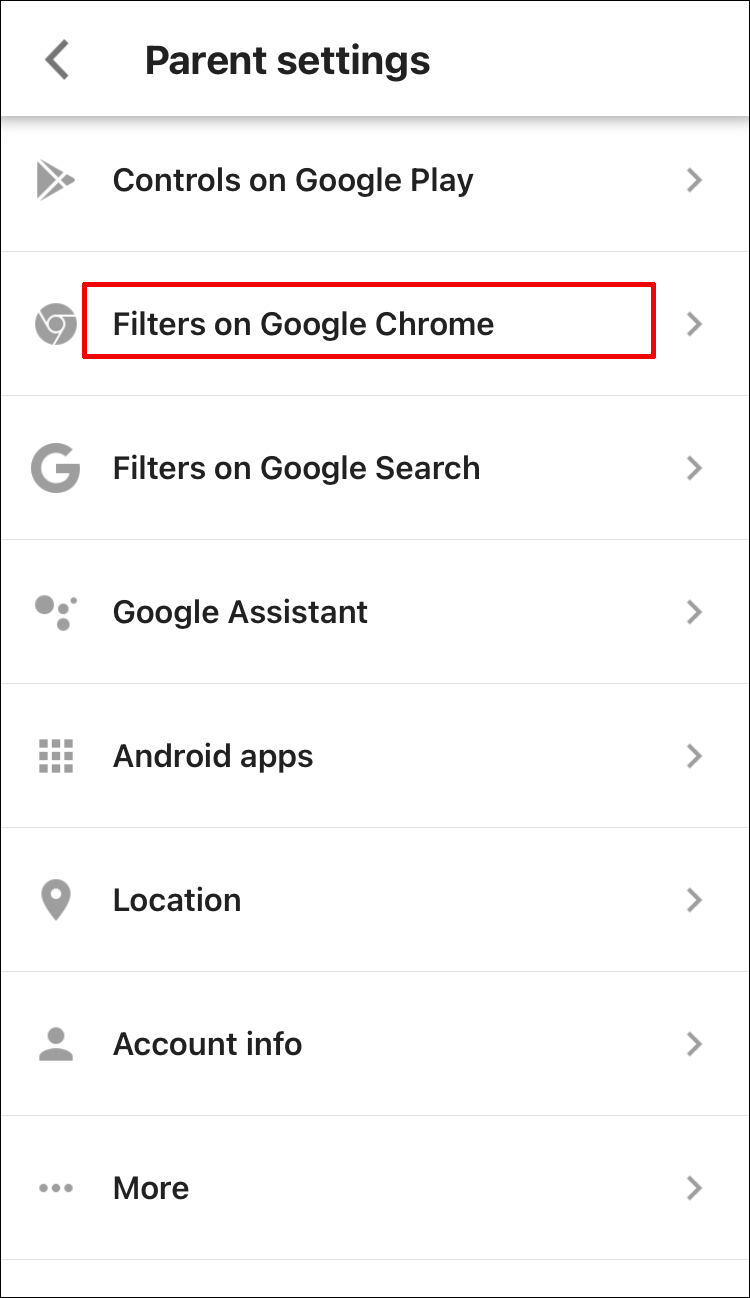Tap the back arrow icon
The height and width of the screenshot is (1298, 750).
57,61
